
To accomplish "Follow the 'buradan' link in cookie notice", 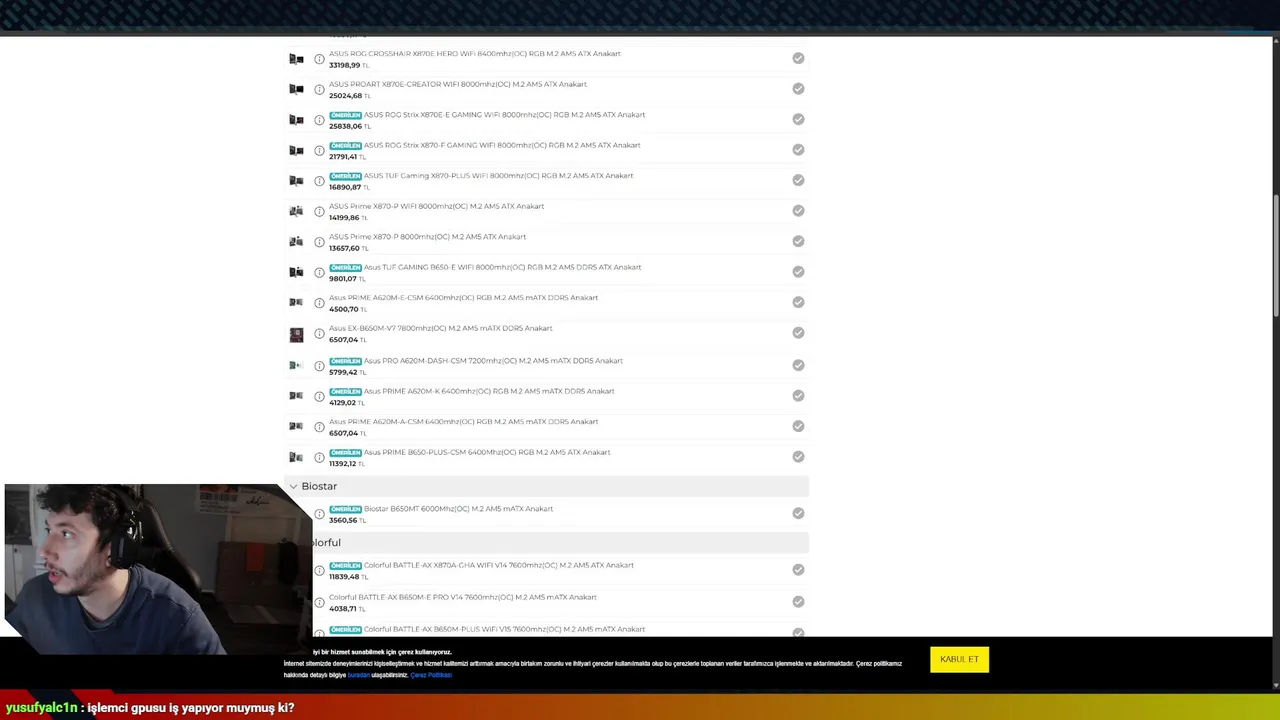I will tap(358, 675).
